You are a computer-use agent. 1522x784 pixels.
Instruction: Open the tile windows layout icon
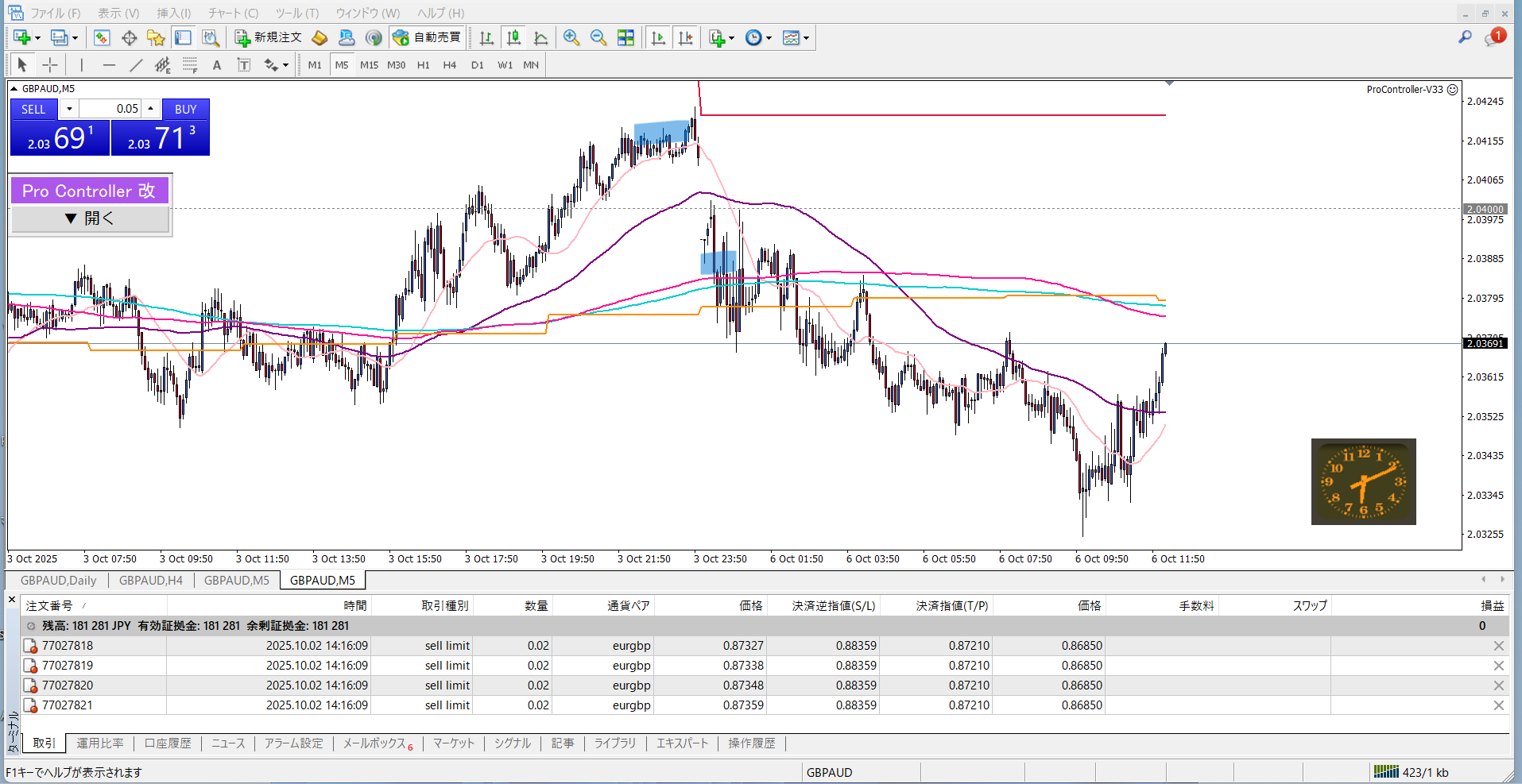(x=626, y=37)
